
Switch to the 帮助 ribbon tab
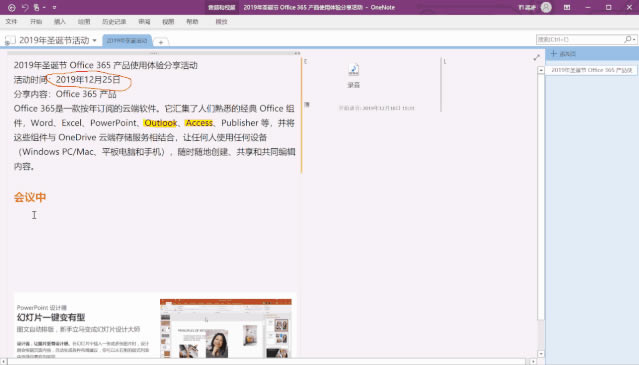pyautogui.click(x=192, y=22)
